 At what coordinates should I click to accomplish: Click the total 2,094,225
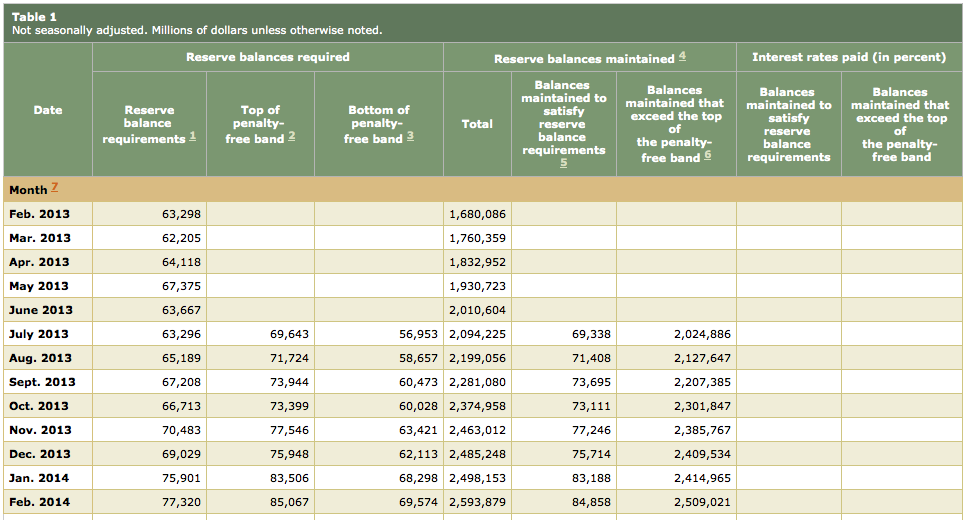[477, 334]
